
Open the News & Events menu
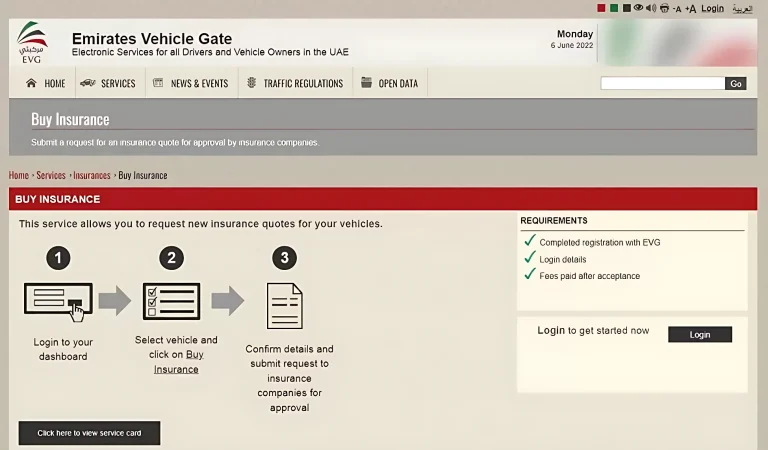click(190, 83)
